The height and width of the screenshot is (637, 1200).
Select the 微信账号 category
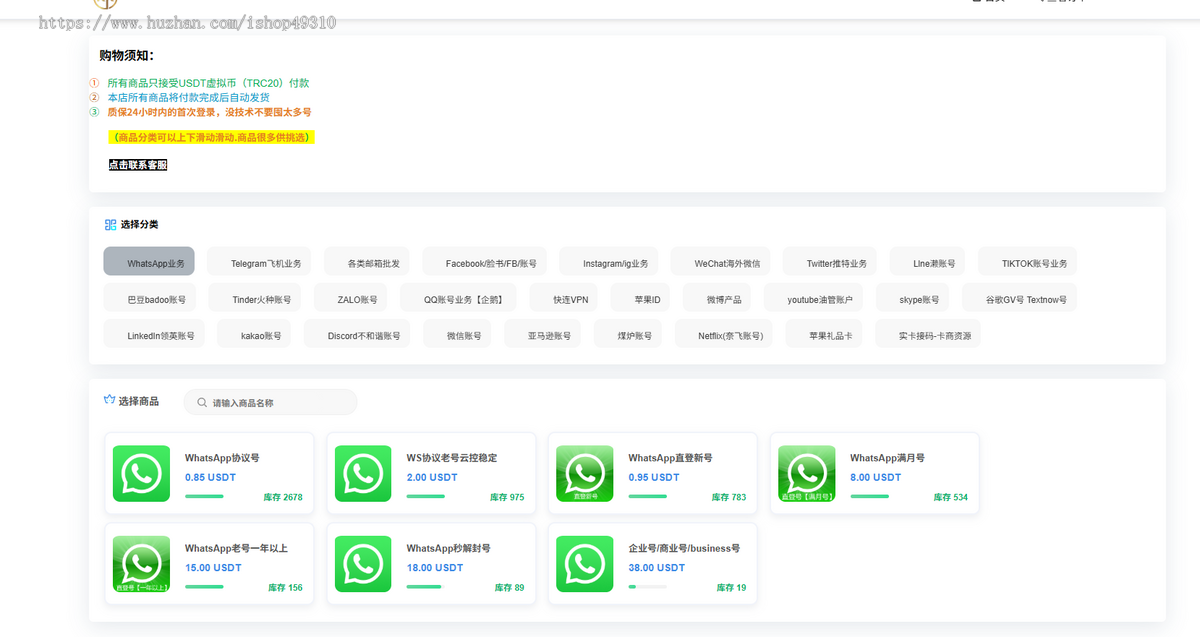457,334
